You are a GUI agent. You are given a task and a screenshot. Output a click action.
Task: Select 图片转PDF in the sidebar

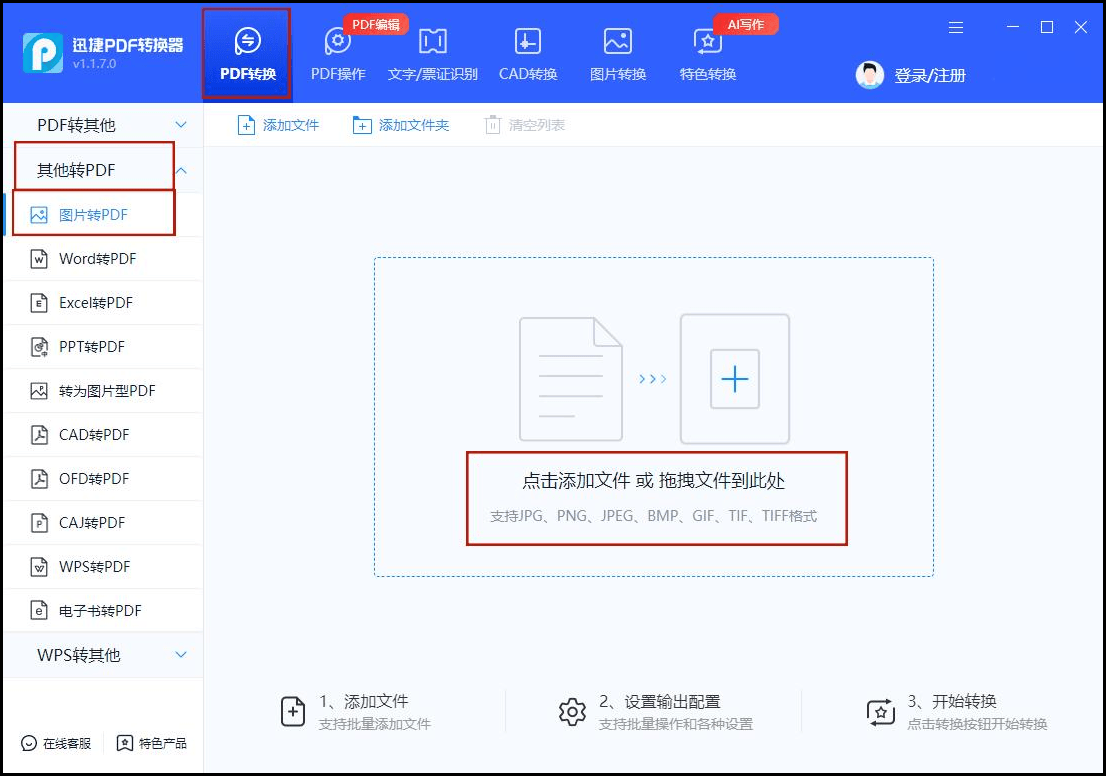tap(90, 214)
